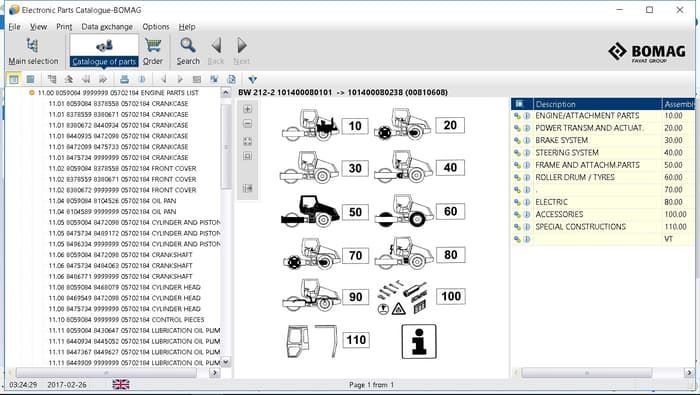The height and width of the screenshot is (395, 700).
Task: Click info icon beside BRAKE SYSTEM
Action: tap(527, 140)
